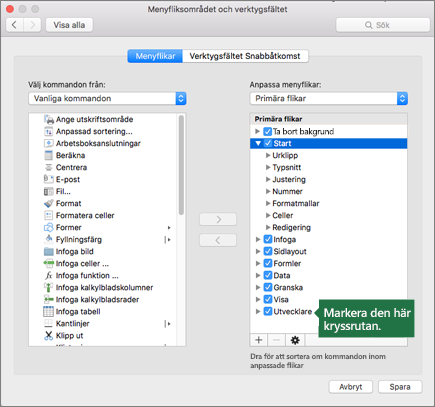Click the Beräkna calculator icon
This screenshot has height=407, width=435.
[49, 155]
